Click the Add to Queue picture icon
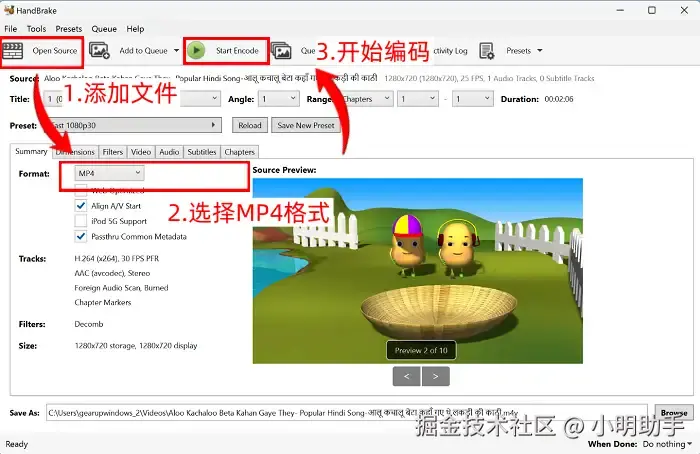 point(99,51)
